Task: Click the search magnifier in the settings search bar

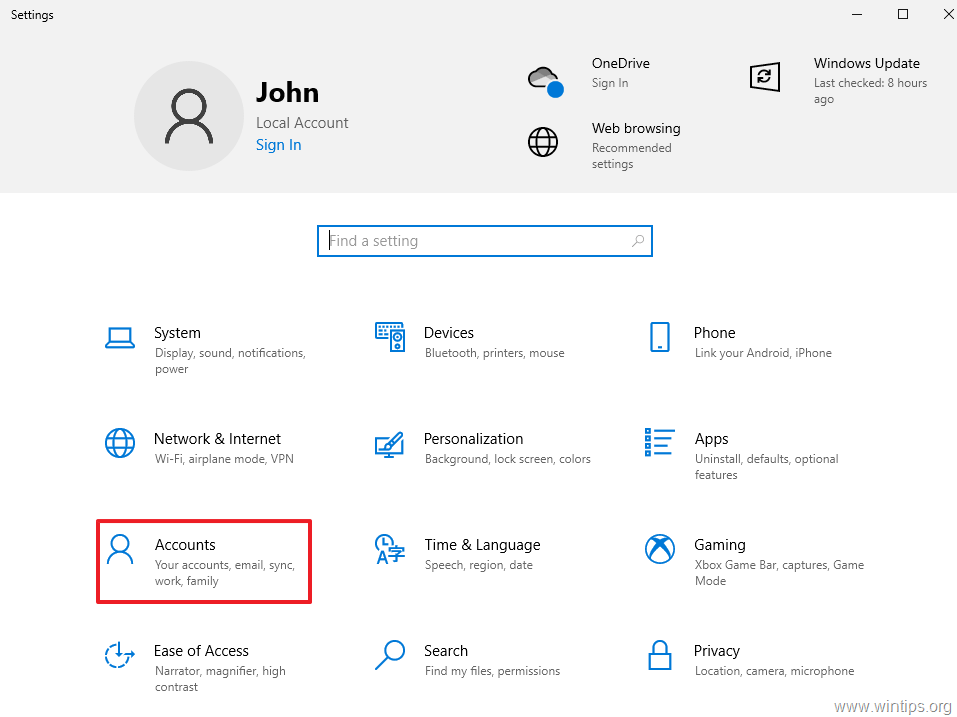Action: pos(637,240)
